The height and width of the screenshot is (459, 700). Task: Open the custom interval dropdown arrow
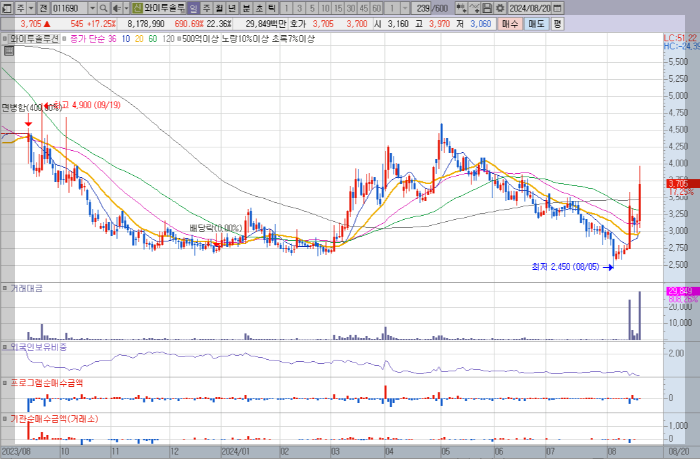point(405,8)
